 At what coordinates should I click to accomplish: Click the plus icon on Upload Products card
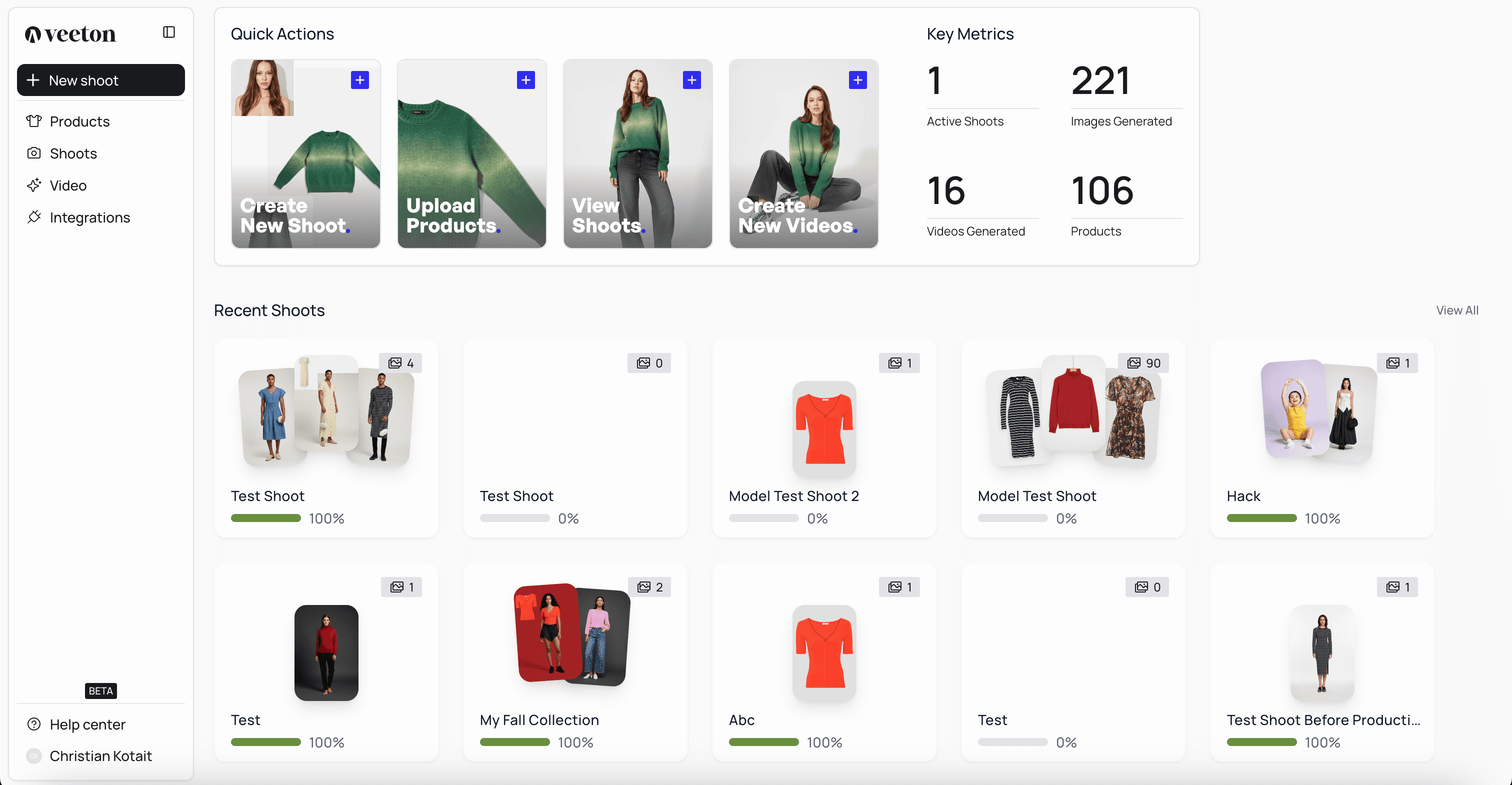coord(526,80)
